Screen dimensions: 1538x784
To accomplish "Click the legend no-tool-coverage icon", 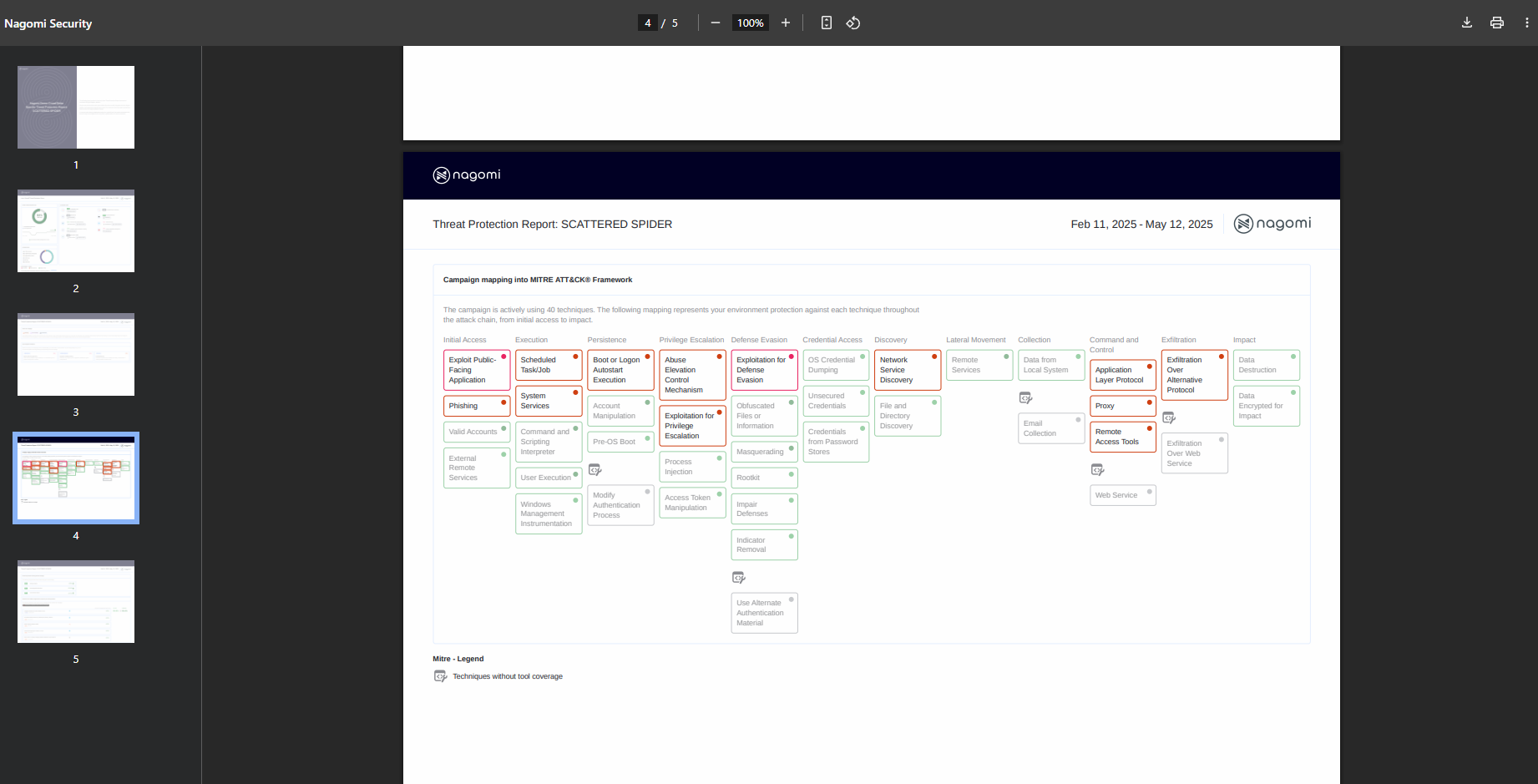I will [x=441, y=676].
